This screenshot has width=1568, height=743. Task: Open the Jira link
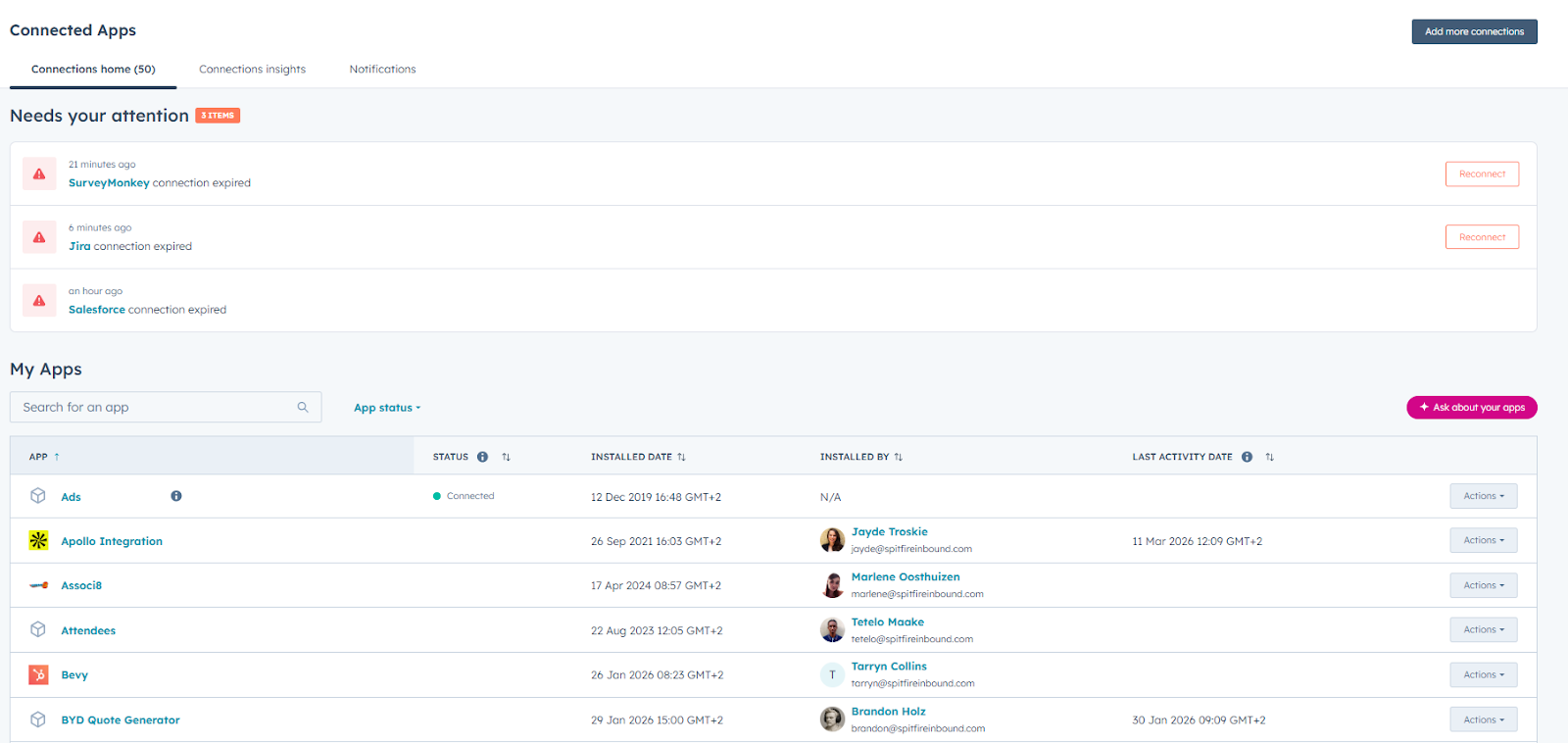79,246
